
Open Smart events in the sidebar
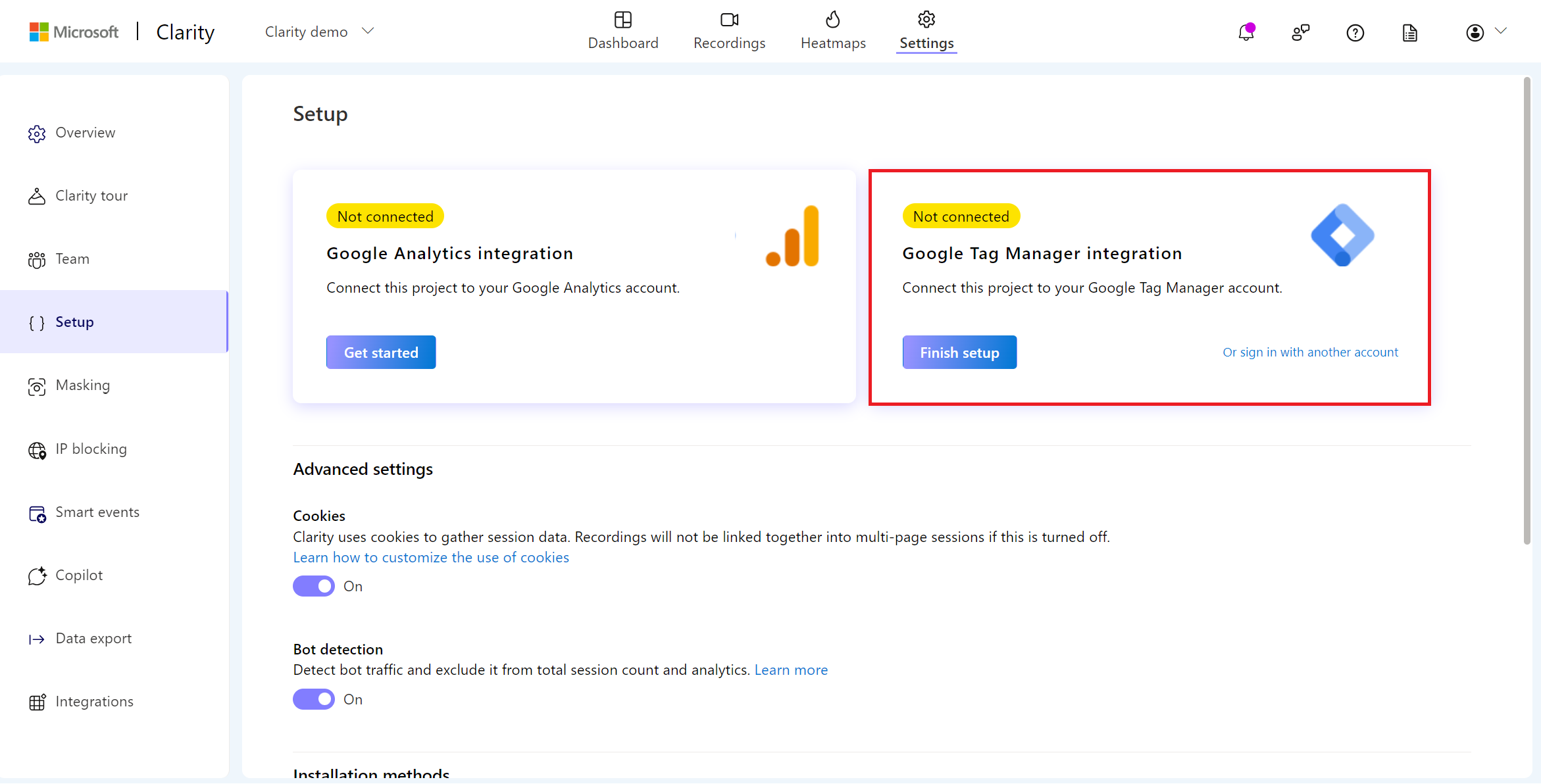pos(114,512)
